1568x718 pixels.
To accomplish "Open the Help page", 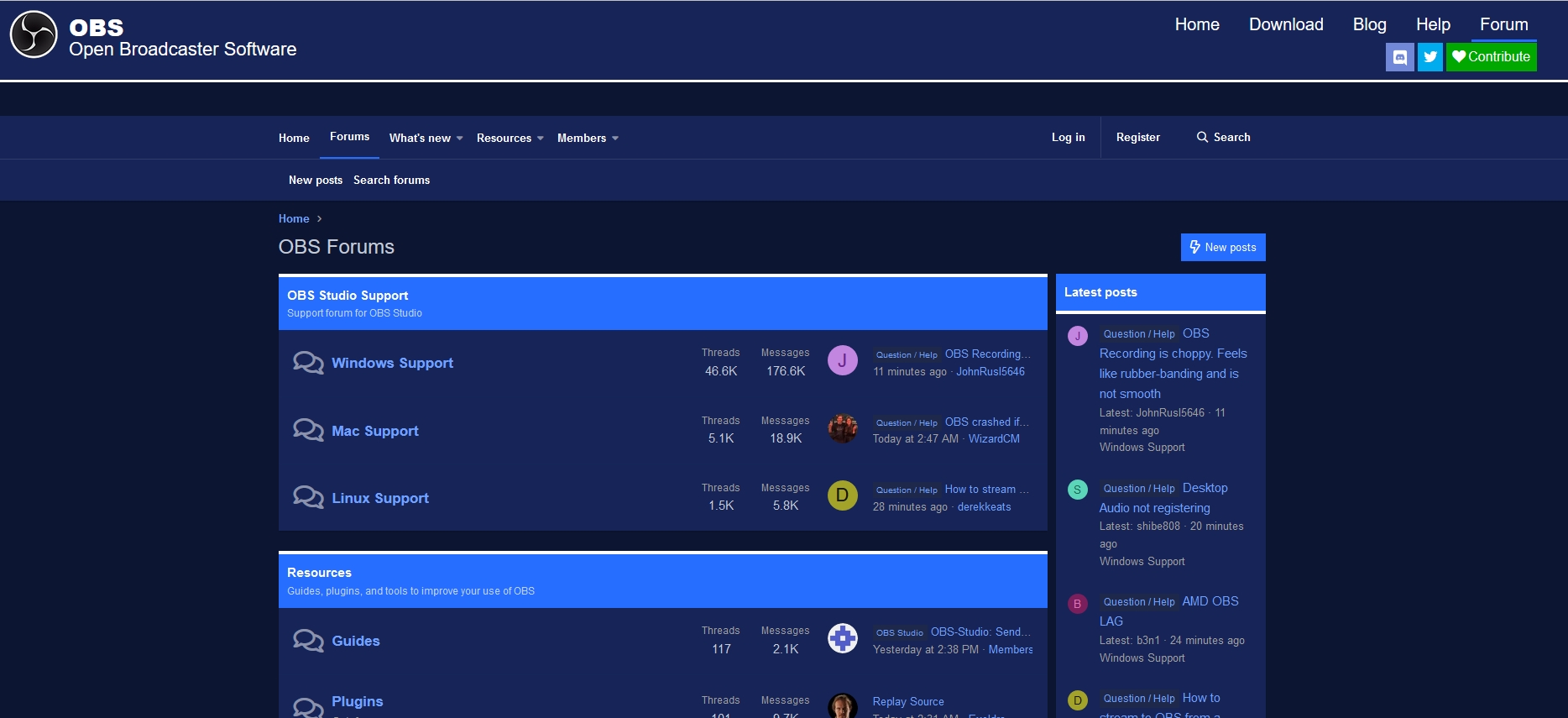I will (1434, 24).
